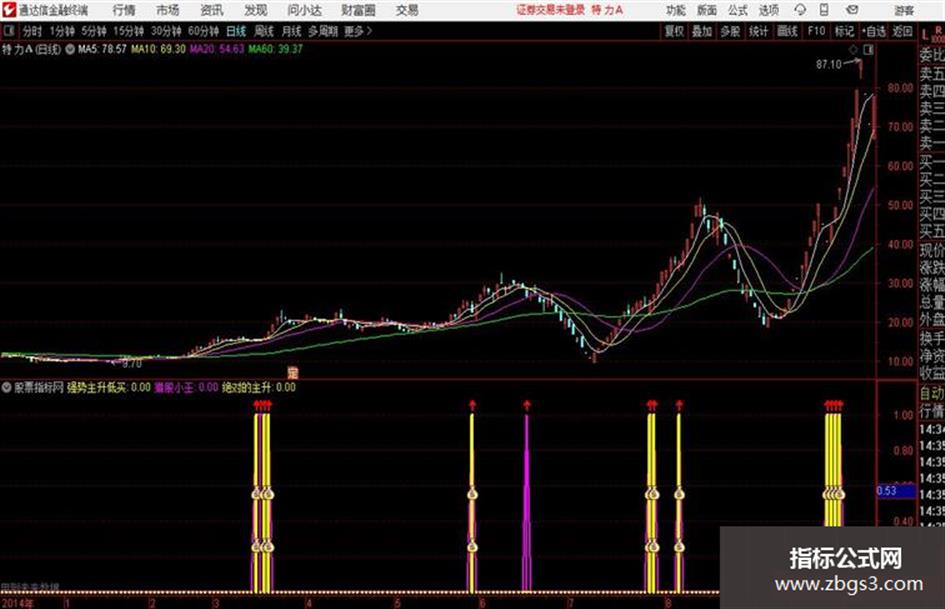This screenshot has height=609, width=945.
Task: Select the 月线 monthly period tab
Action: pos(292,31)
